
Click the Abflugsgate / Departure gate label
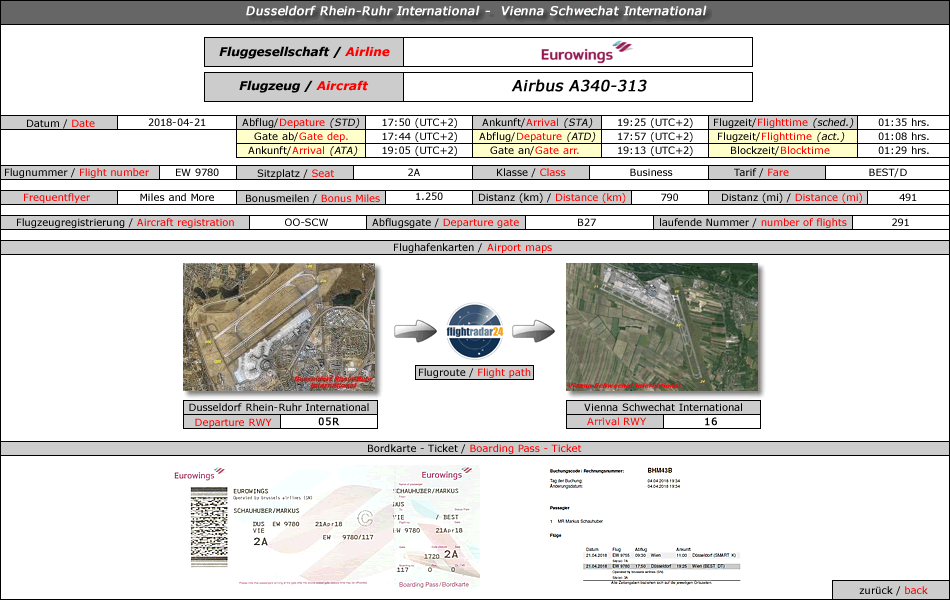tap(445, 222)
